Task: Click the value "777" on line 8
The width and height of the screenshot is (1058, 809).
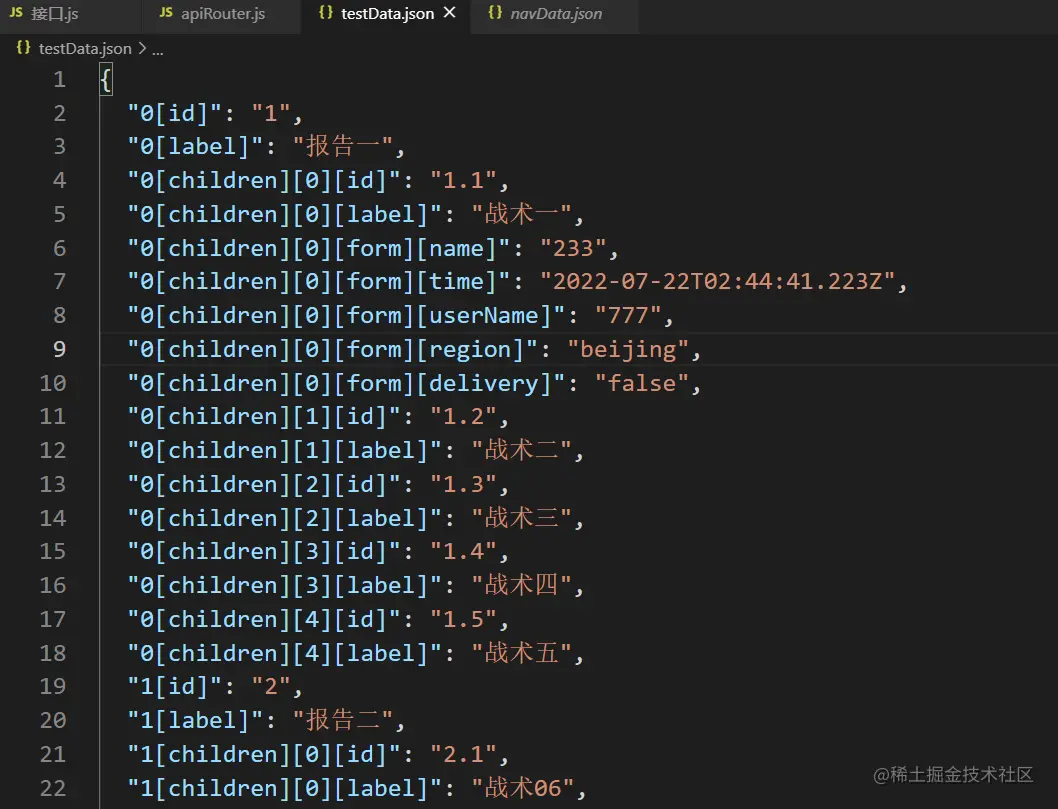Action: (629, 315)
